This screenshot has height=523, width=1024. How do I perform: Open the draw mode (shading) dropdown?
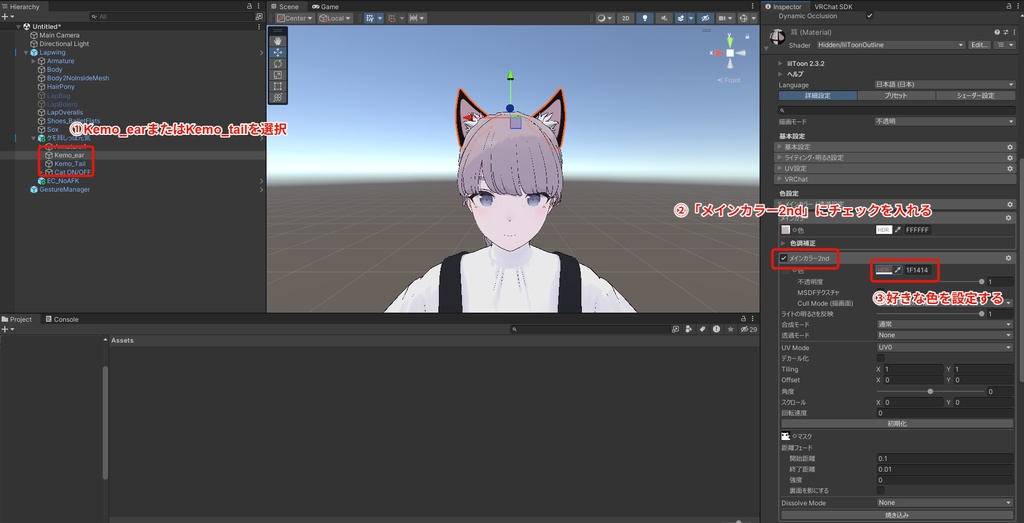(x=604, y=18)
